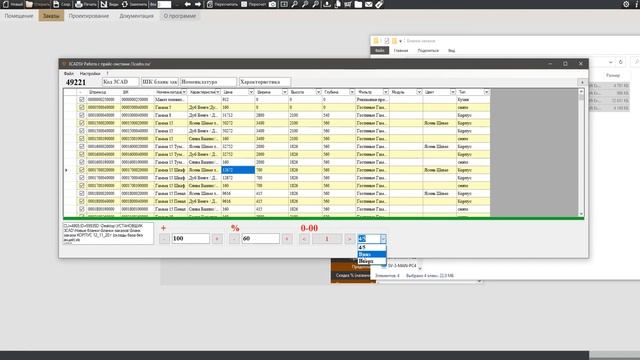Switch to the Заказы tab

[x=51, y=16]
